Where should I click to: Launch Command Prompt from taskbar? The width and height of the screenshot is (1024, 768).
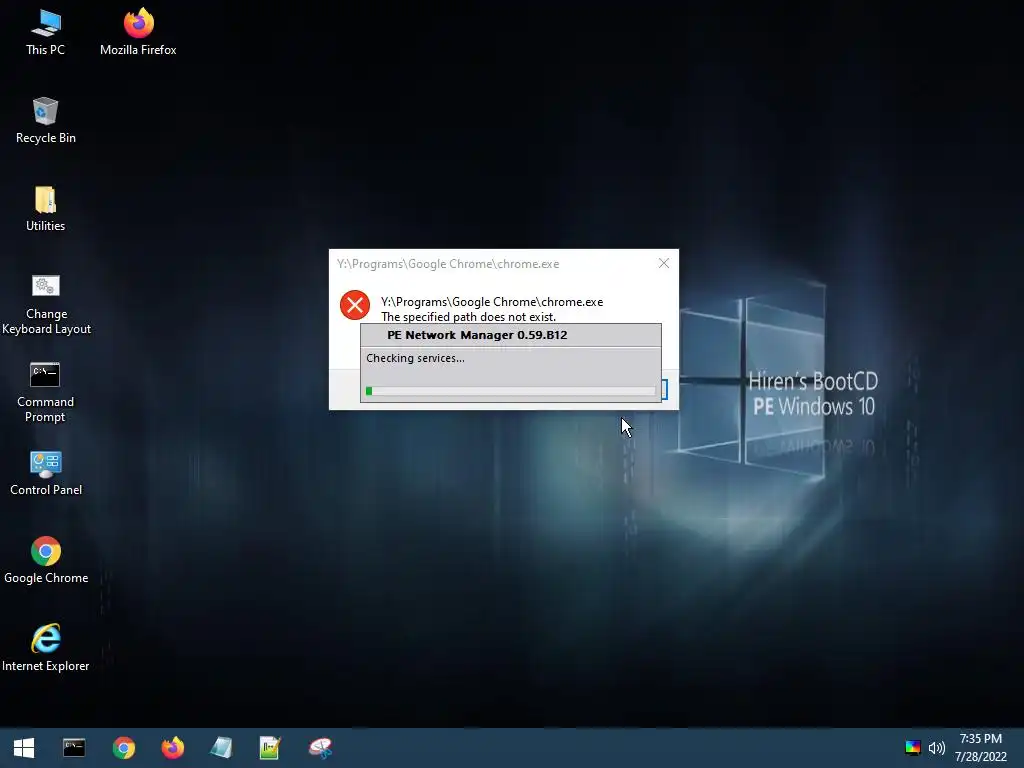[74, 748]
